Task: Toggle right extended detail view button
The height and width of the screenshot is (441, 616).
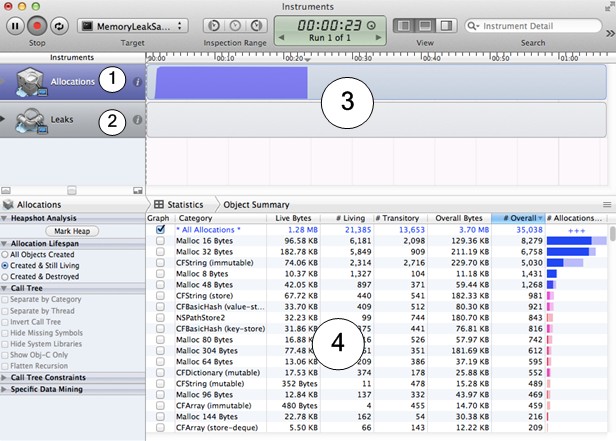Action: pos(446,26)
